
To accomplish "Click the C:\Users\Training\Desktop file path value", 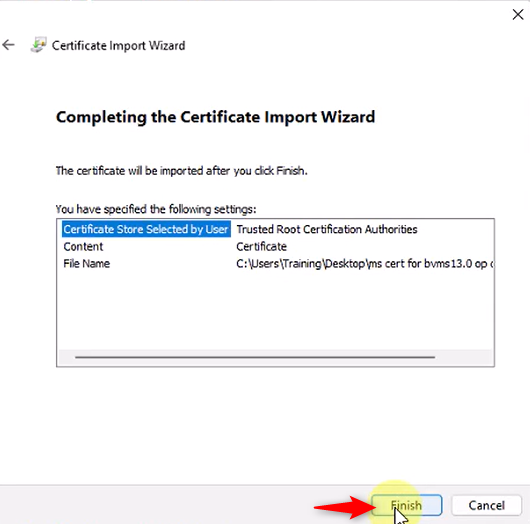I will pyautogui.click(x=365, y=264).
